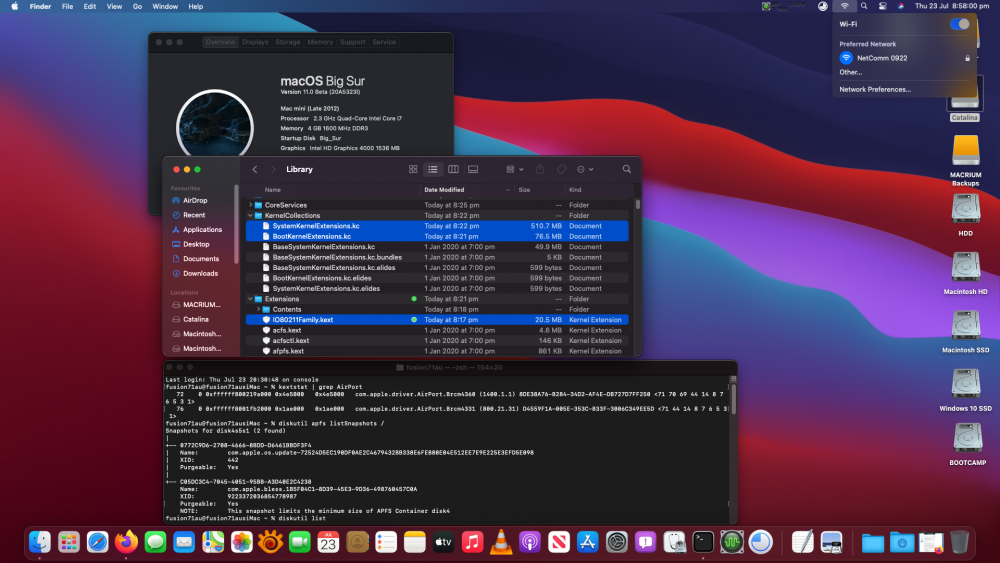
Task: Select the MACRIUM Backups desktop drive
Action: [966, 160]
